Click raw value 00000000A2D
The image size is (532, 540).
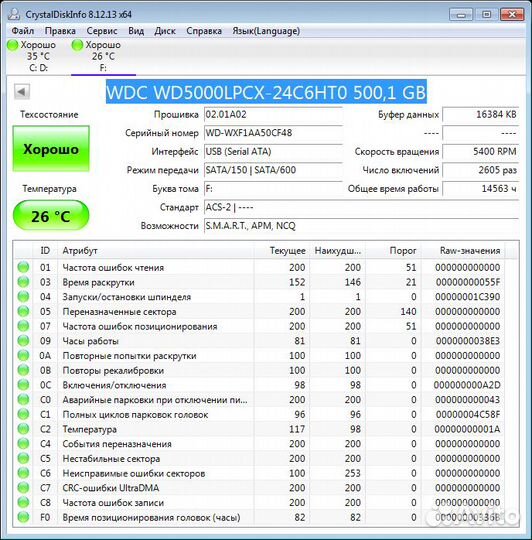coord(467,385)
